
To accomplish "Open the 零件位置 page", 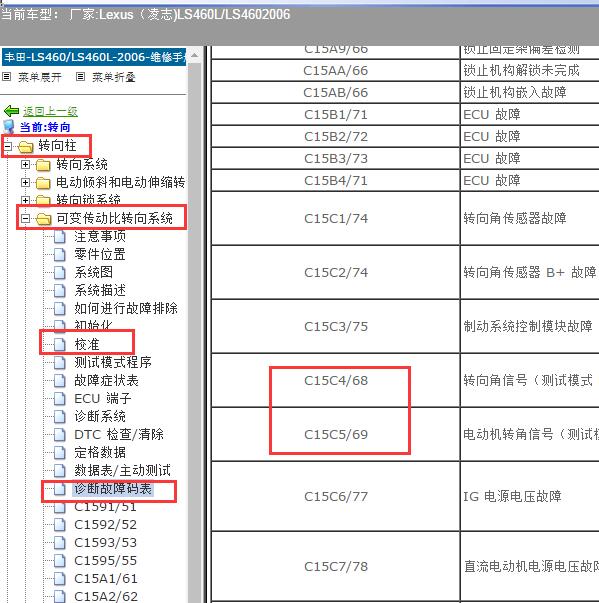I will pyautogui.click(x=100, y=254).
